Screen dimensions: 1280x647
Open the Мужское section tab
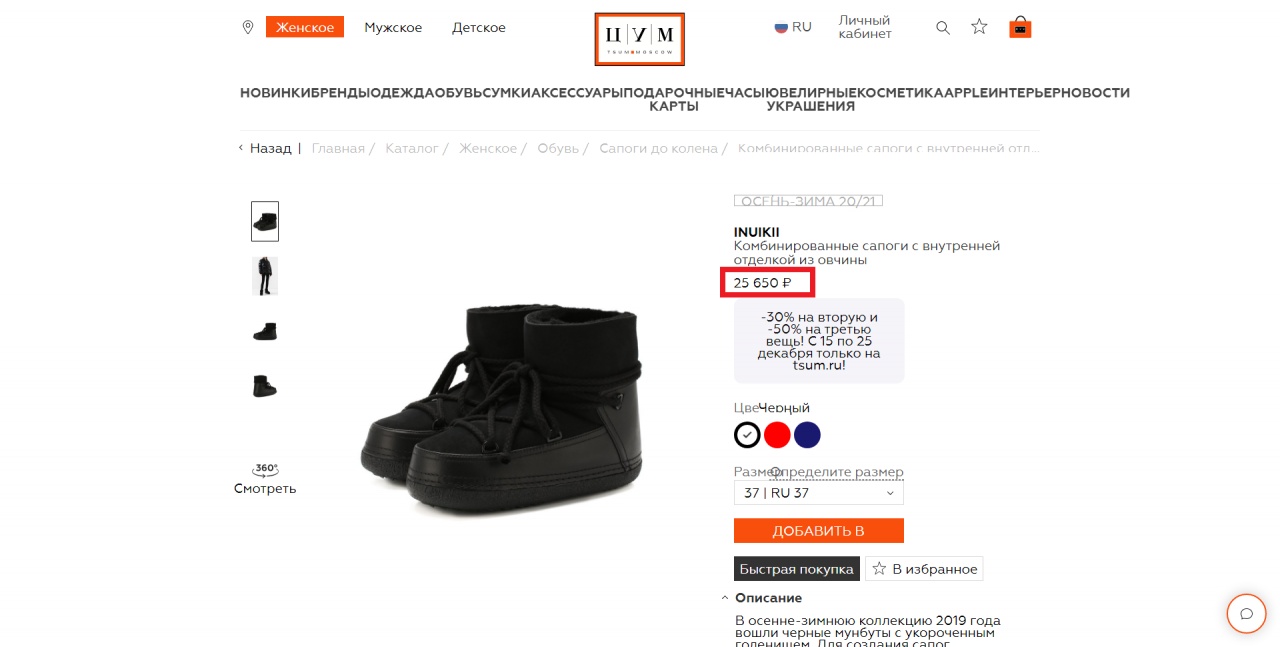[x=393, y=27]
